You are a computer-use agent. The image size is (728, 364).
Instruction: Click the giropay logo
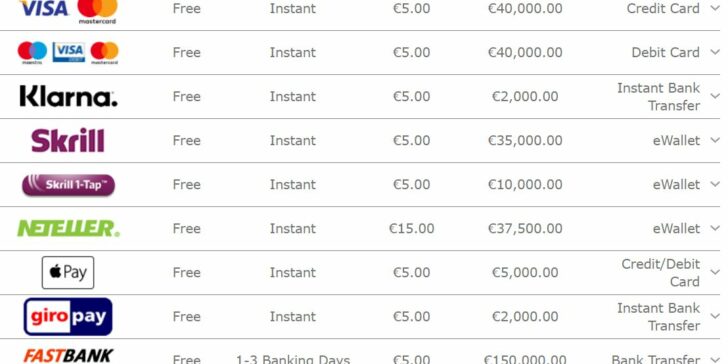68,317
